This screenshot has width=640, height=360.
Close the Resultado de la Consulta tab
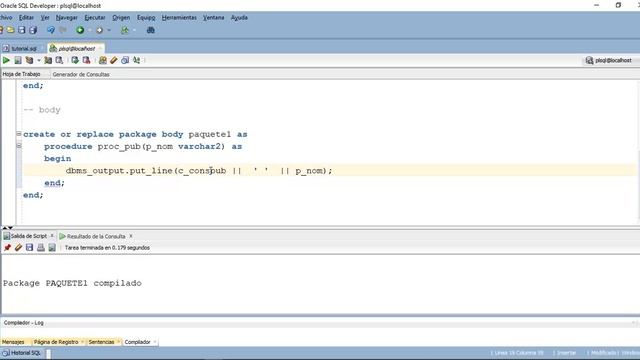(x=131, y=236)
